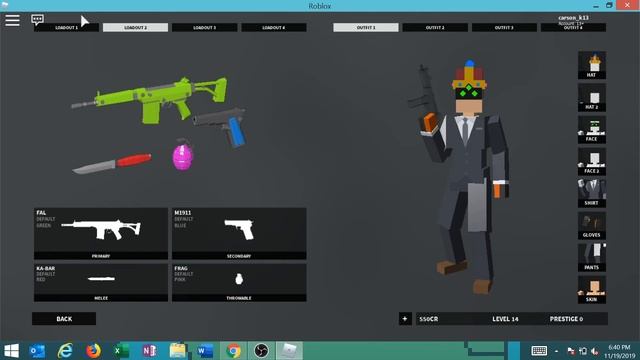Click the Back button
This screenshot has width=640, height=360.
click(x=64, y=319)
